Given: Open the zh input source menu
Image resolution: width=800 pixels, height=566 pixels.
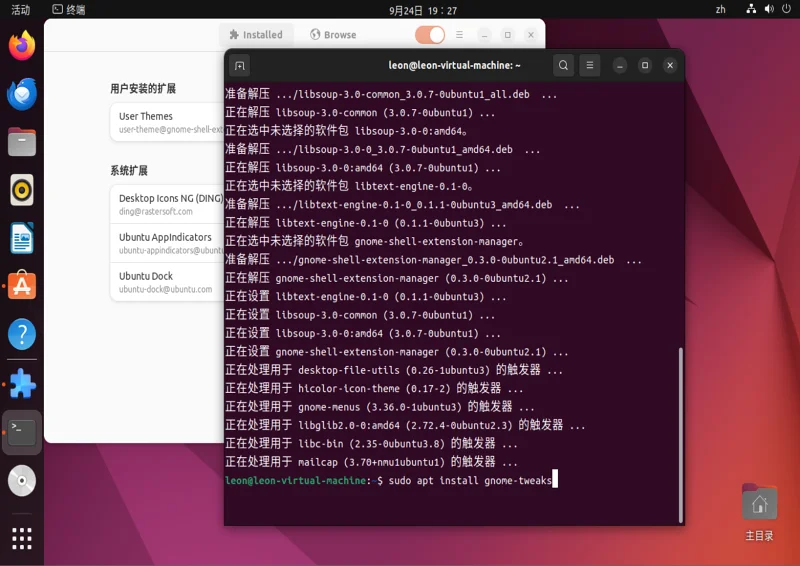Looking at the screenshot, I should click(720, 9).
